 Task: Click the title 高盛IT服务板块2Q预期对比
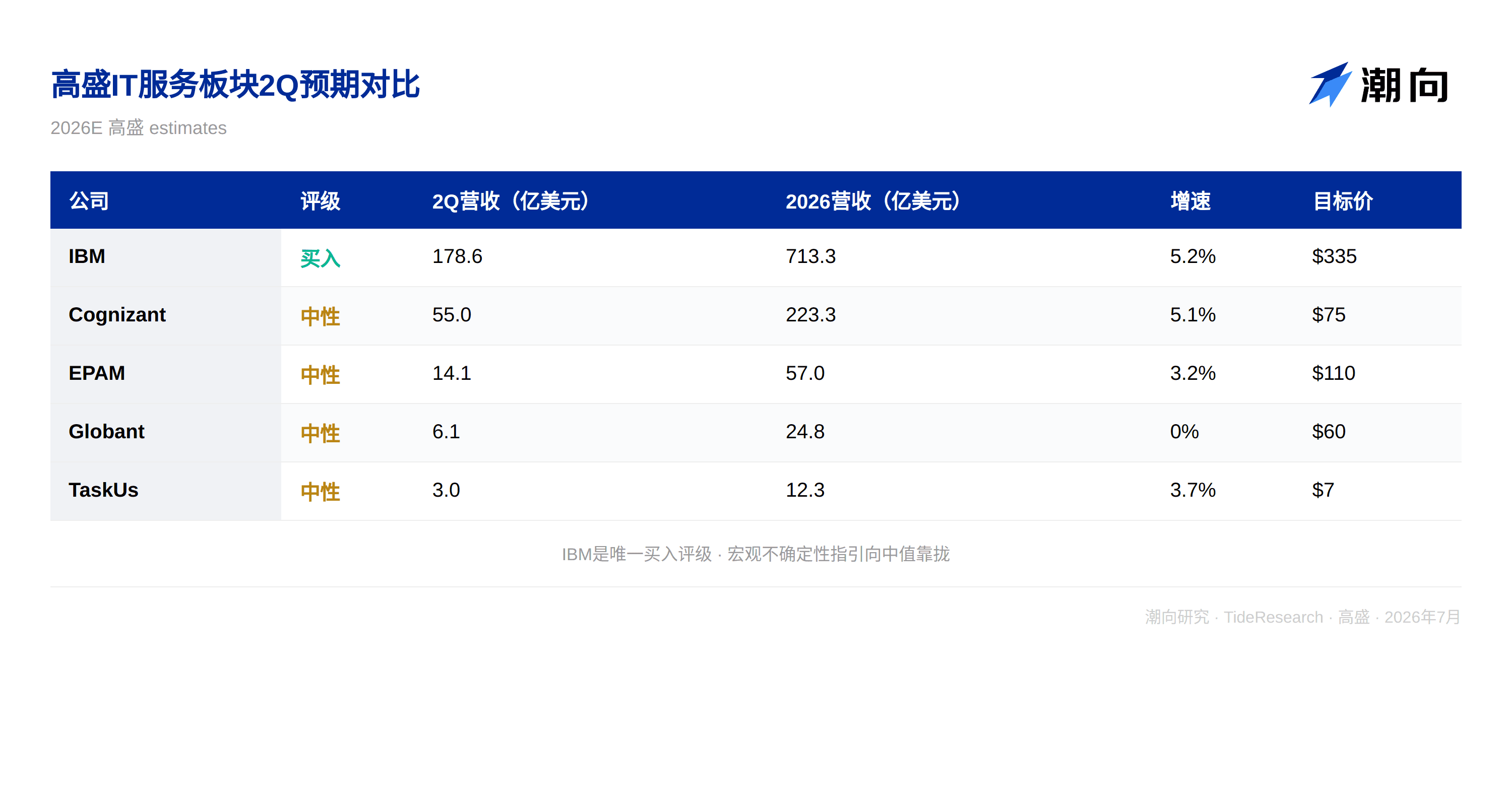click(x=235, y=85)
